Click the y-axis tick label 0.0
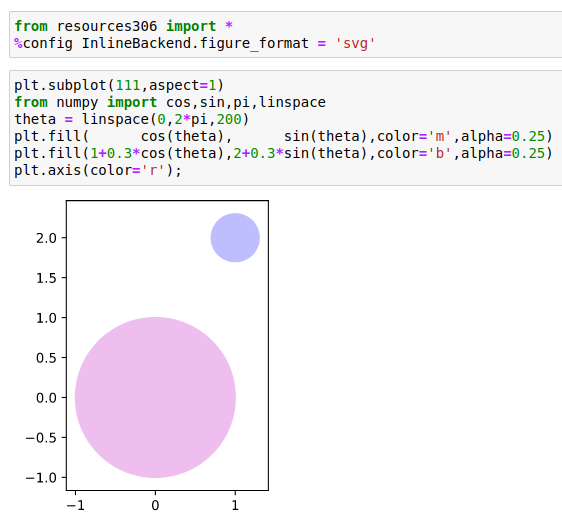562x522 pixels. [x=46, y=398]
